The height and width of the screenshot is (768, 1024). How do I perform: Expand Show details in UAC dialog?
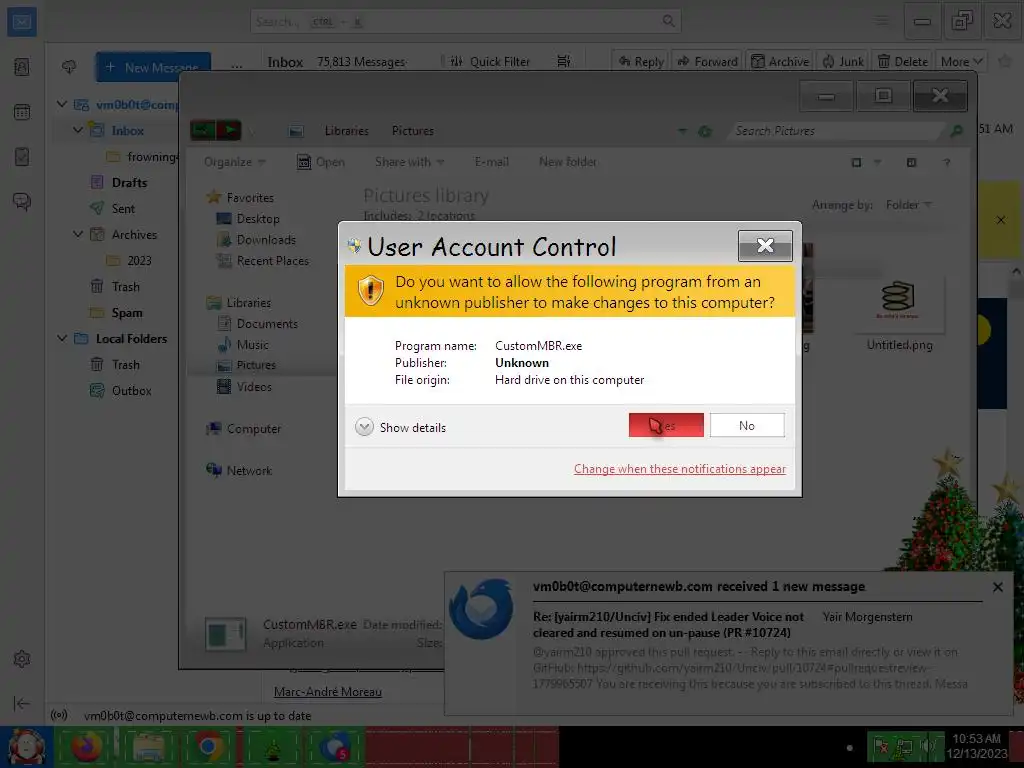[x=401, y=427]
